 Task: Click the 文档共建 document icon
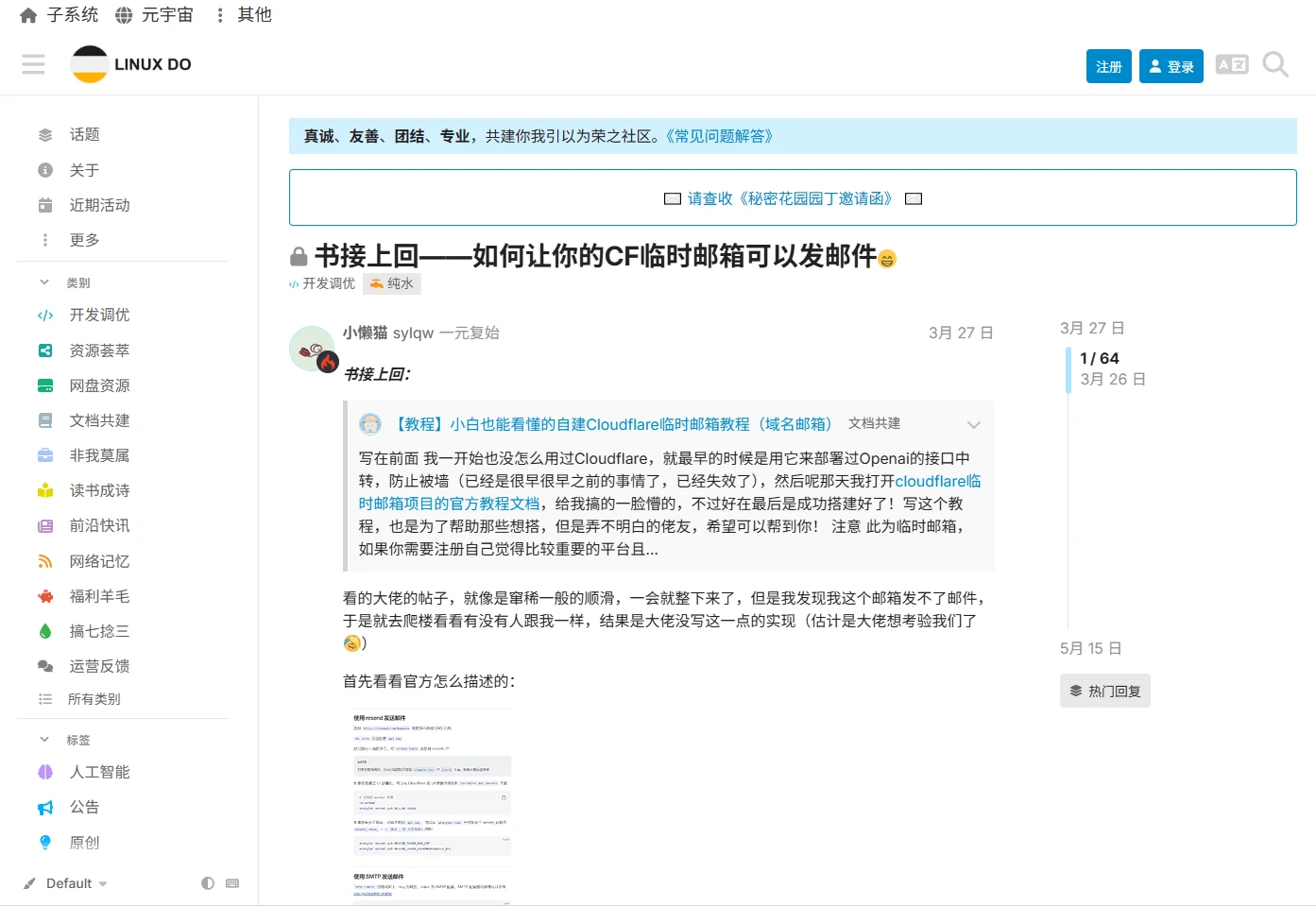[x=45, y=420]
